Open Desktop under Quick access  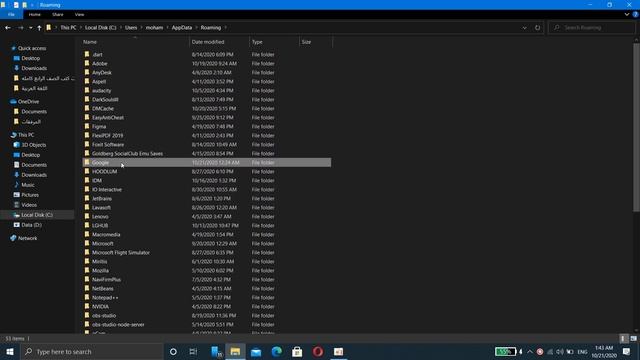(x=31, y=58)
